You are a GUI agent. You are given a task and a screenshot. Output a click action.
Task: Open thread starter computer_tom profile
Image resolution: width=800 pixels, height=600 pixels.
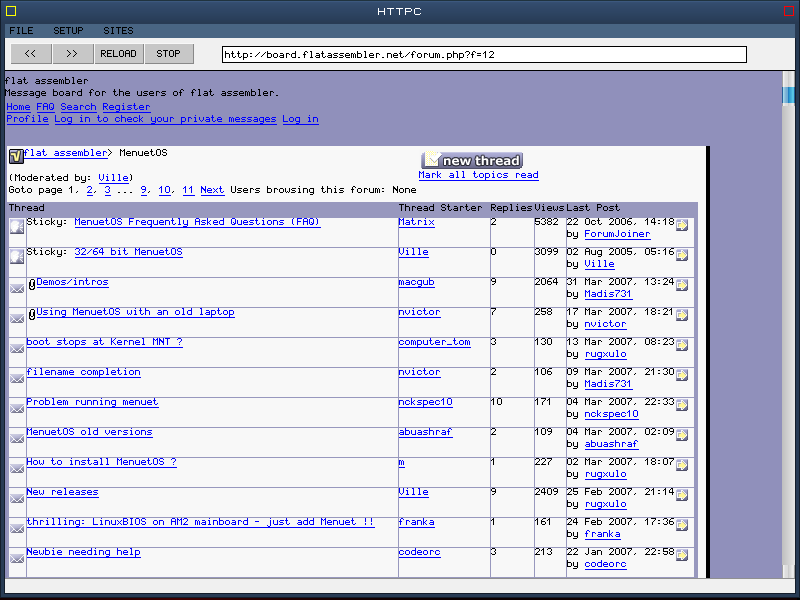[x=434, y=342]
